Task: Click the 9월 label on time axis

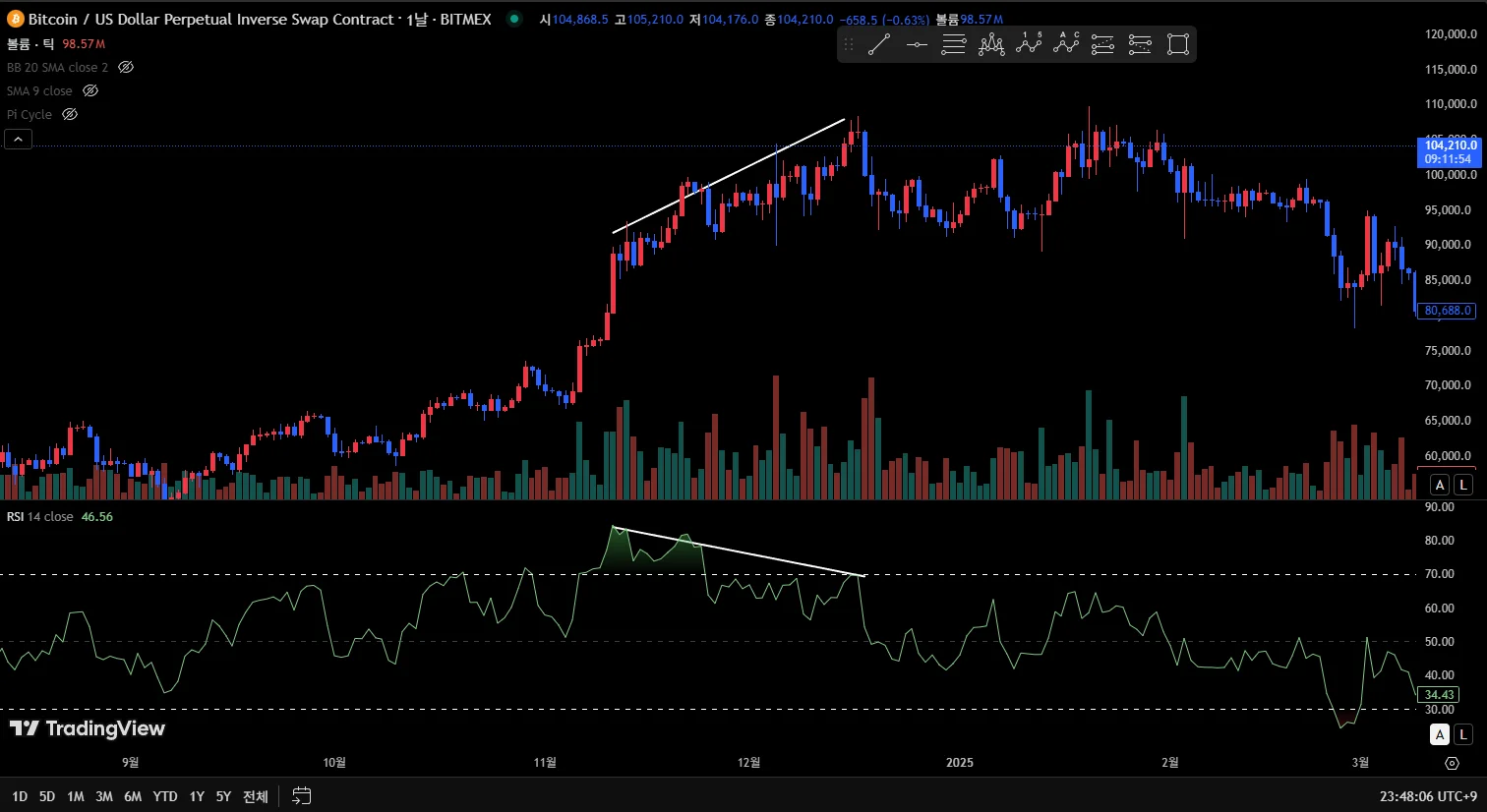Action: [131, 763]
